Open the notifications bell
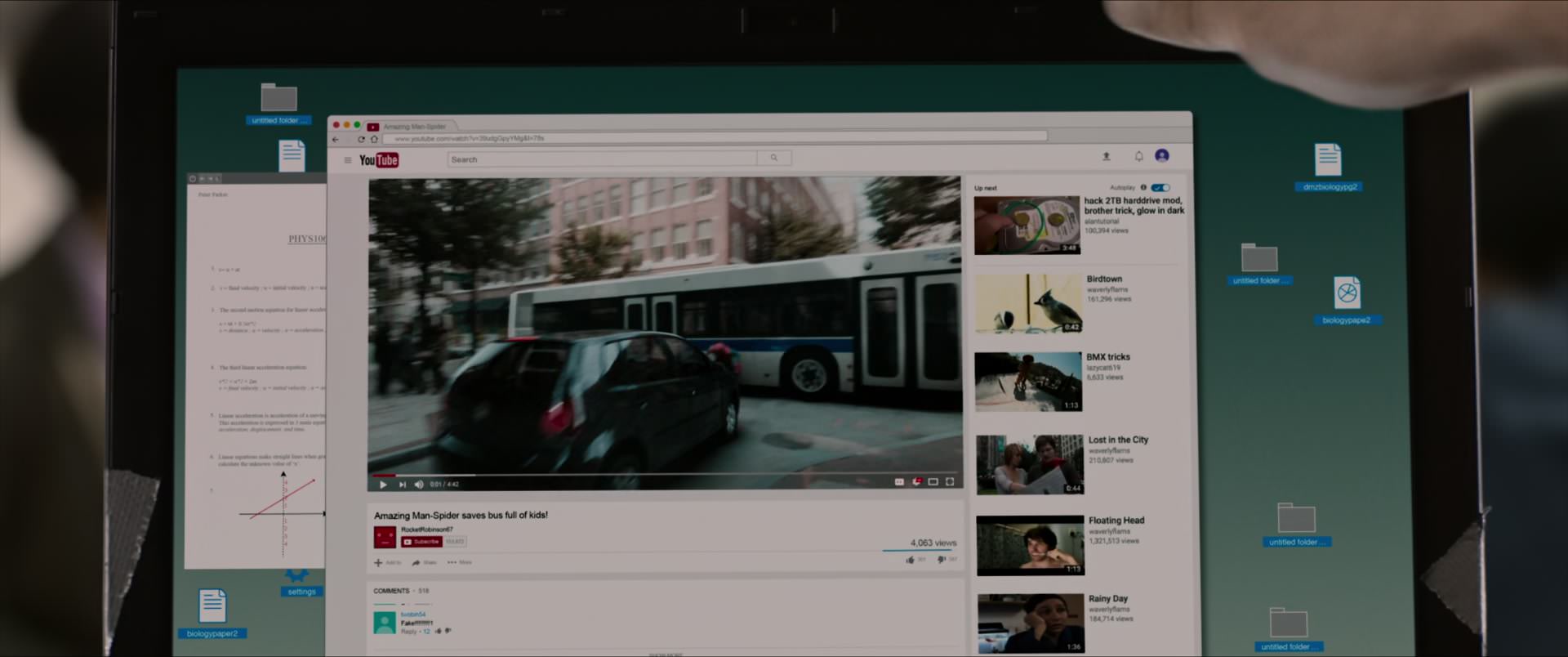 tap(1138, 156)
